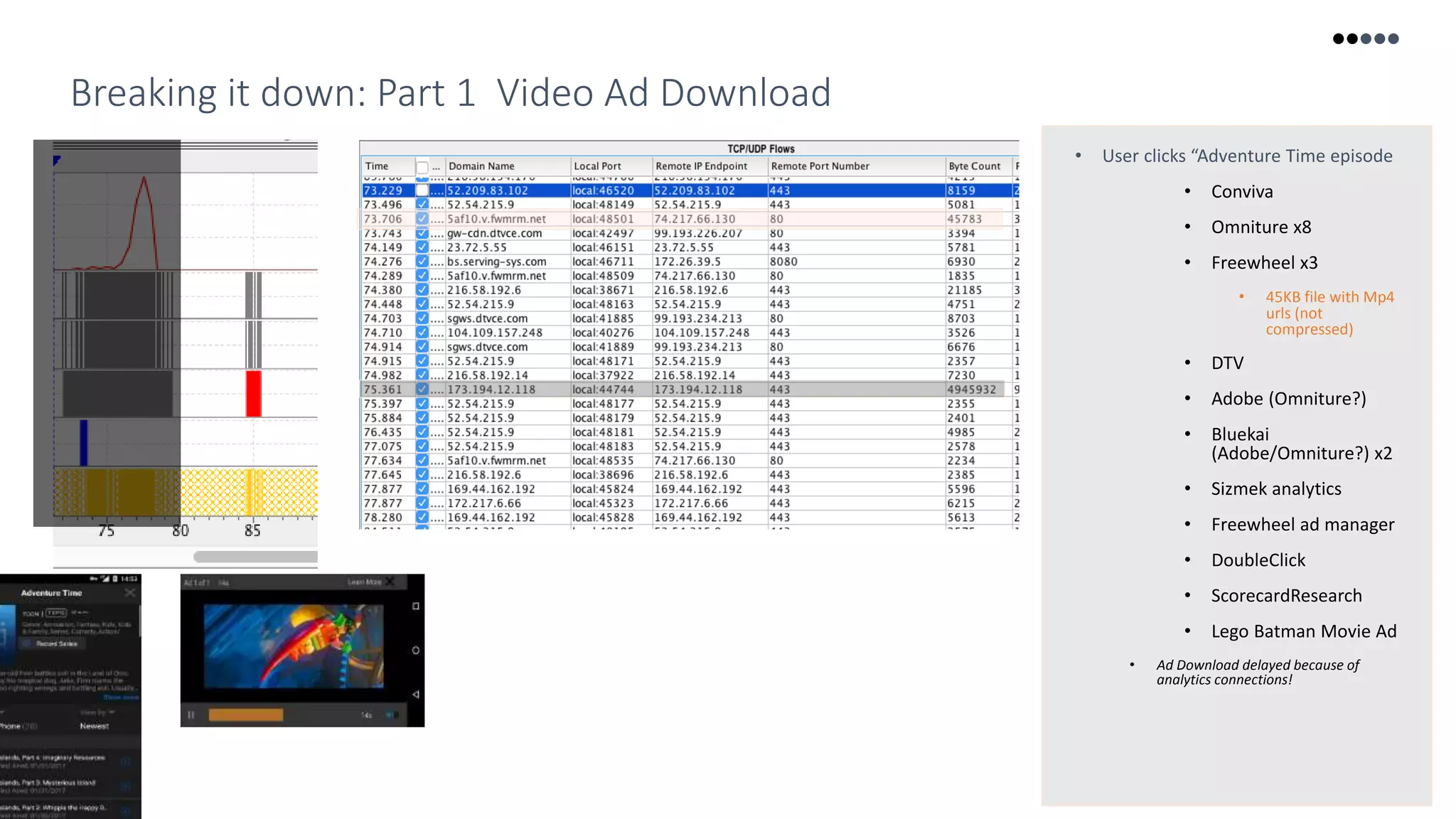Screen dimensions: 1456x819
Task: Click the Time column header
Action: coord(387,166)
